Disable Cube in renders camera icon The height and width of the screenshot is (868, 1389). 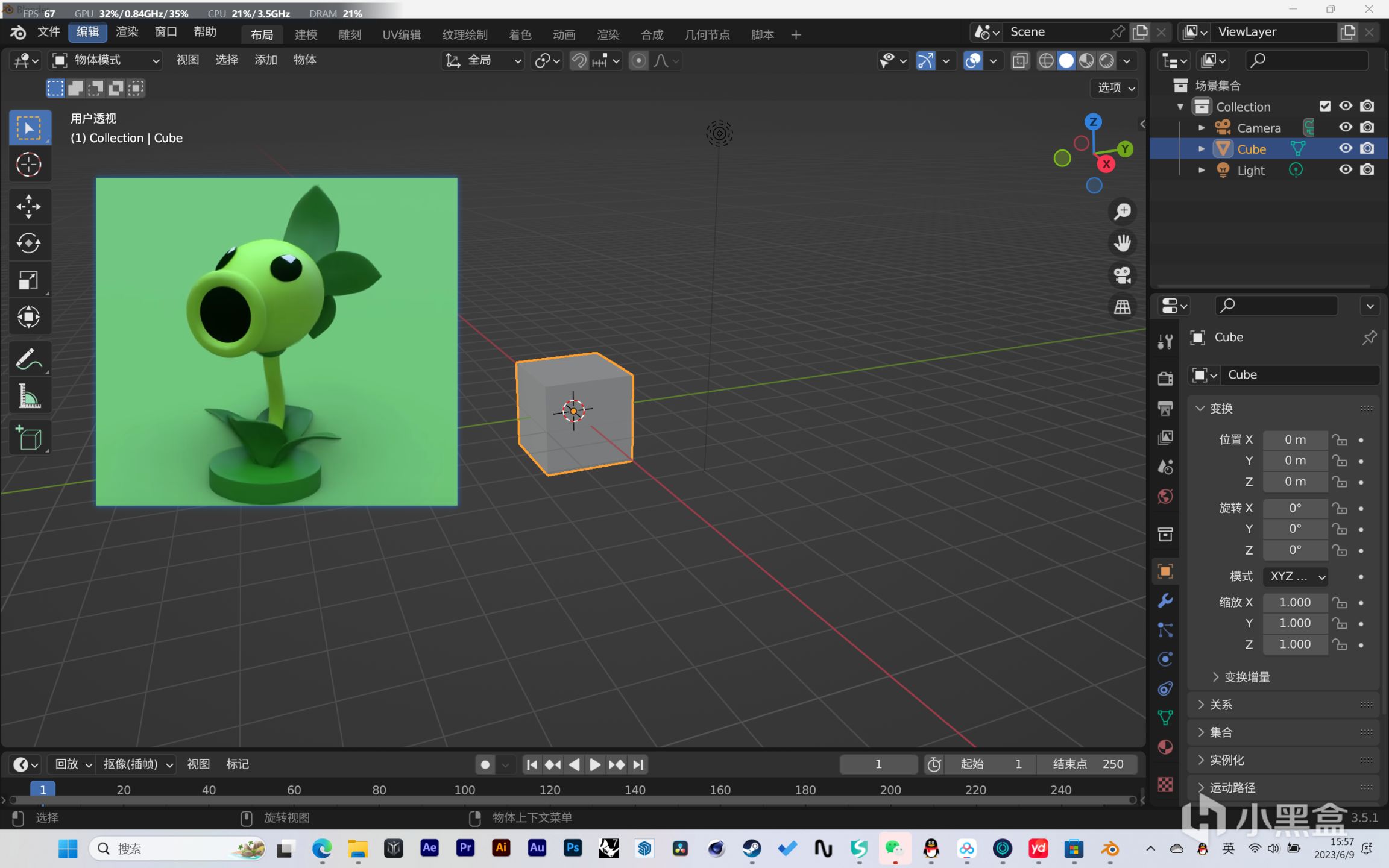(x=1367, y=148)
